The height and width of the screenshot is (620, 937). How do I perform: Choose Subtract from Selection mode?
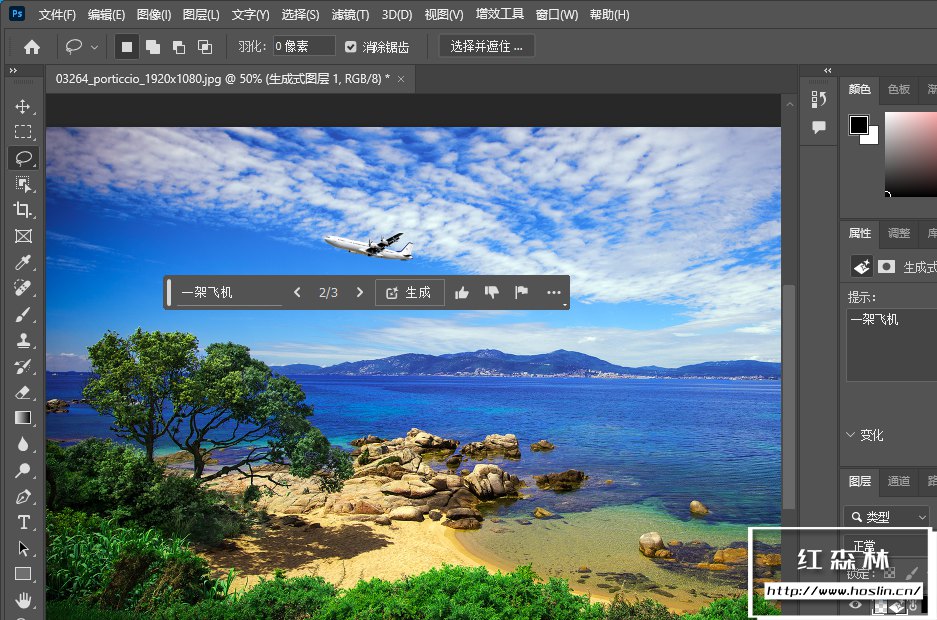tap(179, 47)
